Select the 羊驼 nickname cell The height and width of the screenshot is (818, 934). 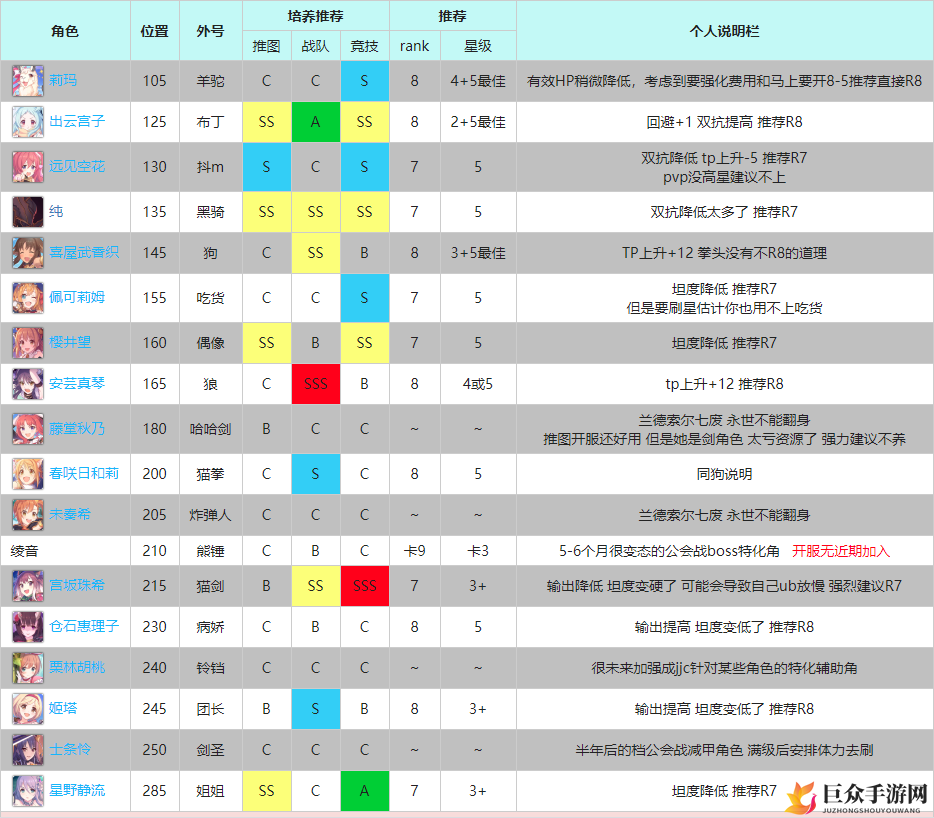coord(211,81)
